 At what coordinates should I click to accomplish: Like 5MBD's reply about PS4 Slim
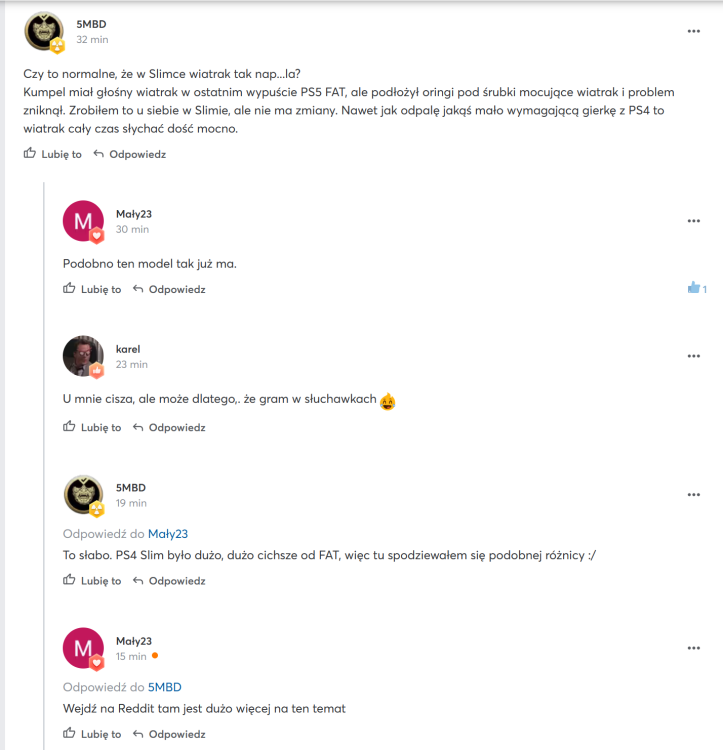(x=92, y=580)
